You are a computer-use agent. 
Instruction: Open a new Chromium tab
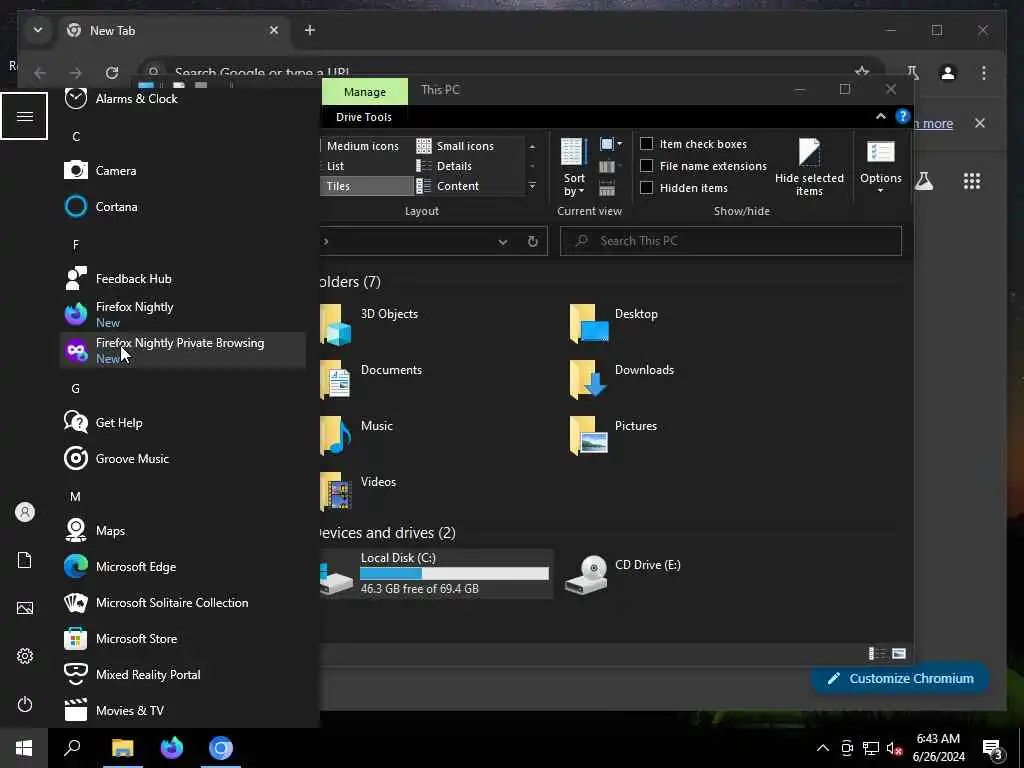point(310,30)
